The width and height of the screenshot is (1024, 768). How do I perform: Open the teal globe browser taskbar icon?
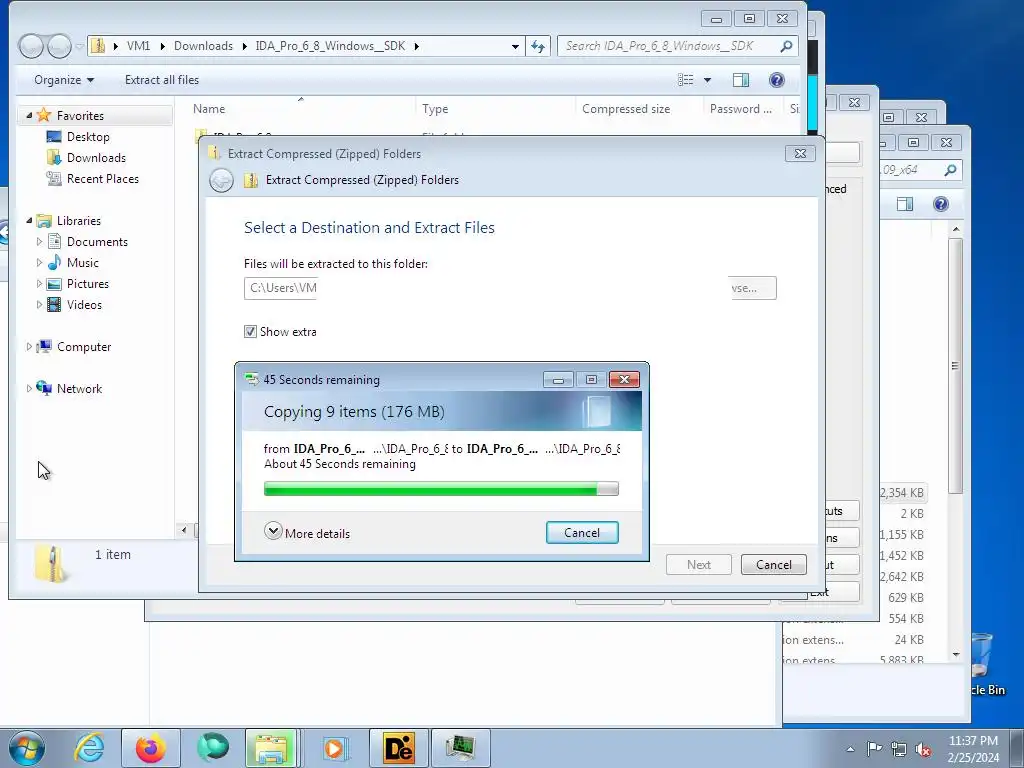[x=212, y=748]
